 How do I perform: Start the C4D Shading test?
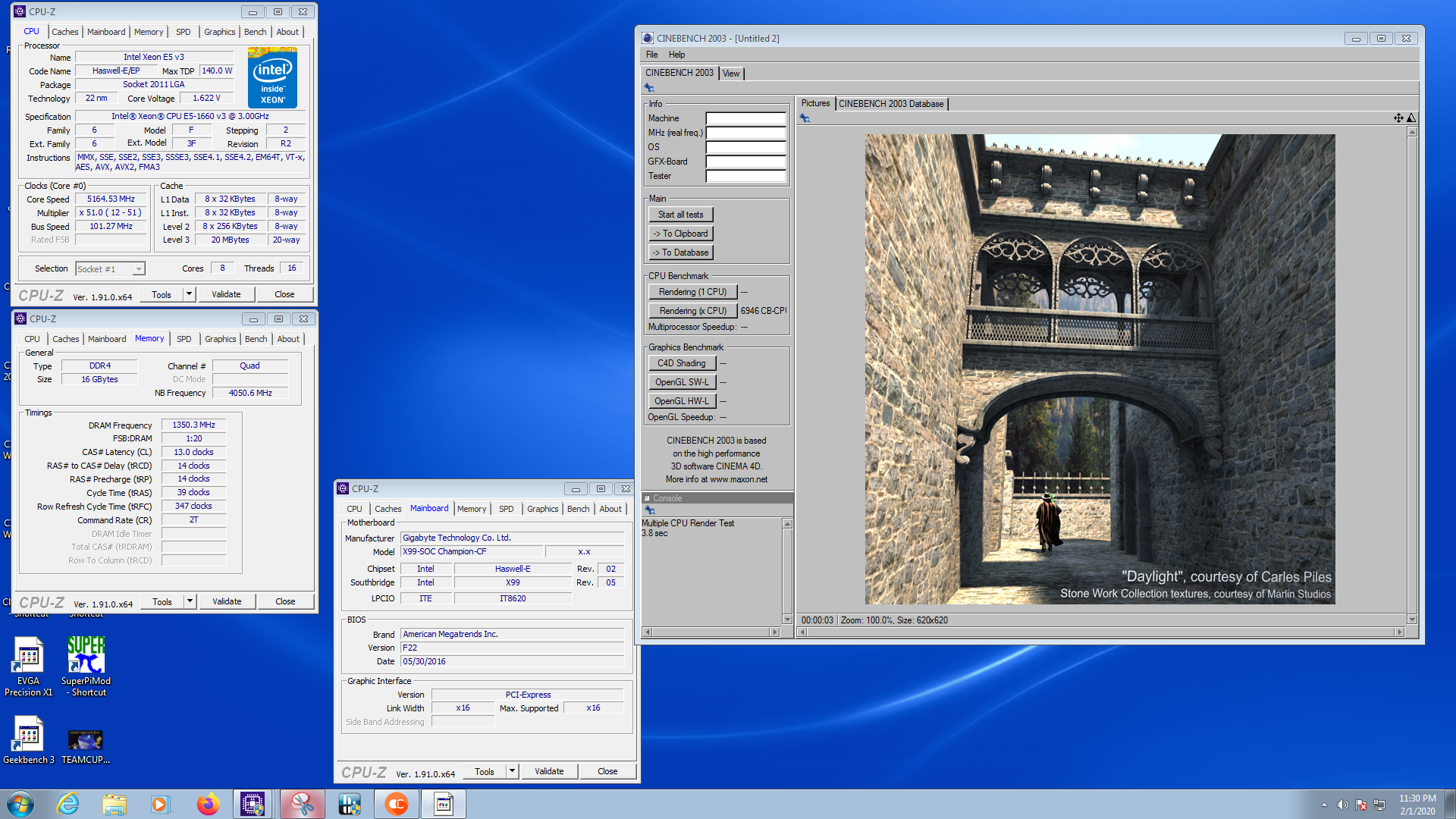coord(682,363)
